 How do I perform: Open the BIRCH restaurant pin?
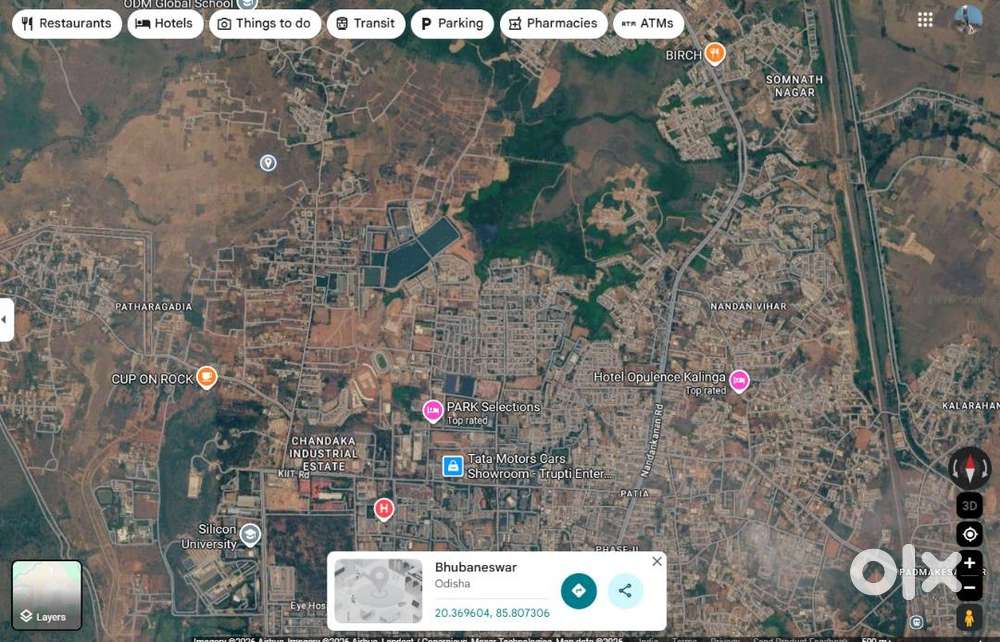click(x=714, y=54)
